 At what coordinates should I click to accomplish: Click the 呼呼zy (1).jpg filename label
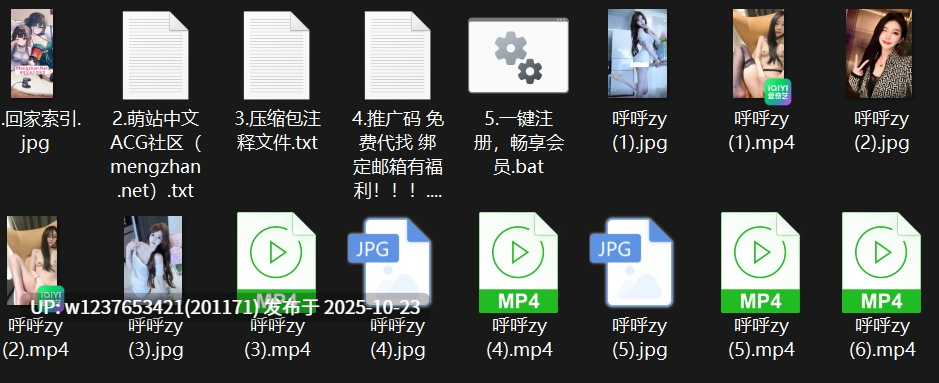pos(640,130)
